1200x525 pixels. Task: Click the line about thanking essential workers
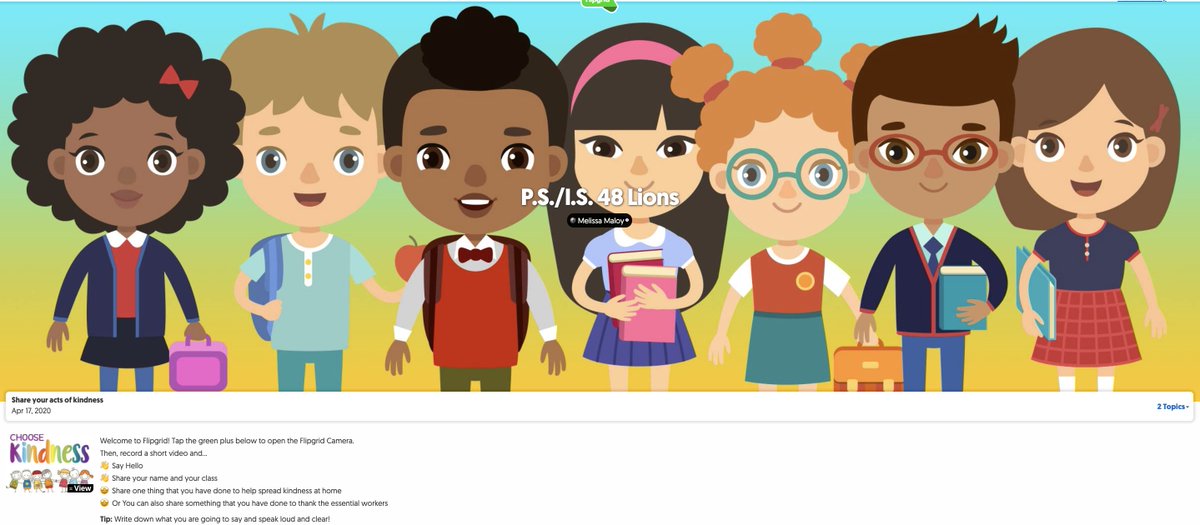click(244, 503)
